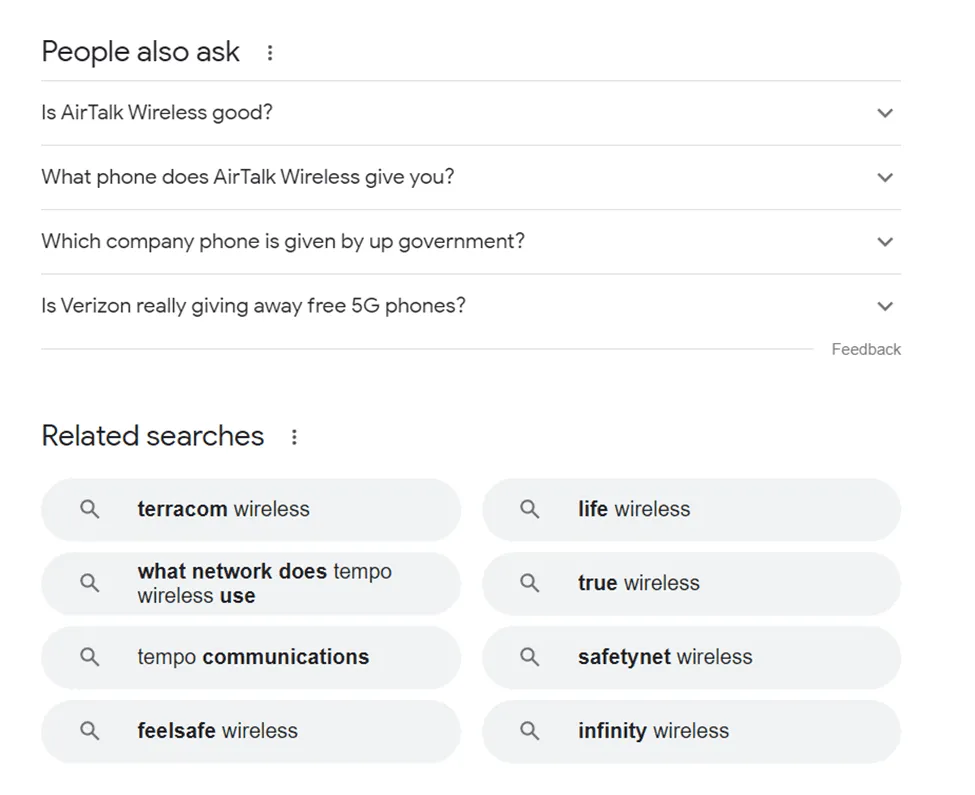Click the search icon beside tempo communications
The height and width of the screenshot is (795, 975).
[x=89, y=657]
